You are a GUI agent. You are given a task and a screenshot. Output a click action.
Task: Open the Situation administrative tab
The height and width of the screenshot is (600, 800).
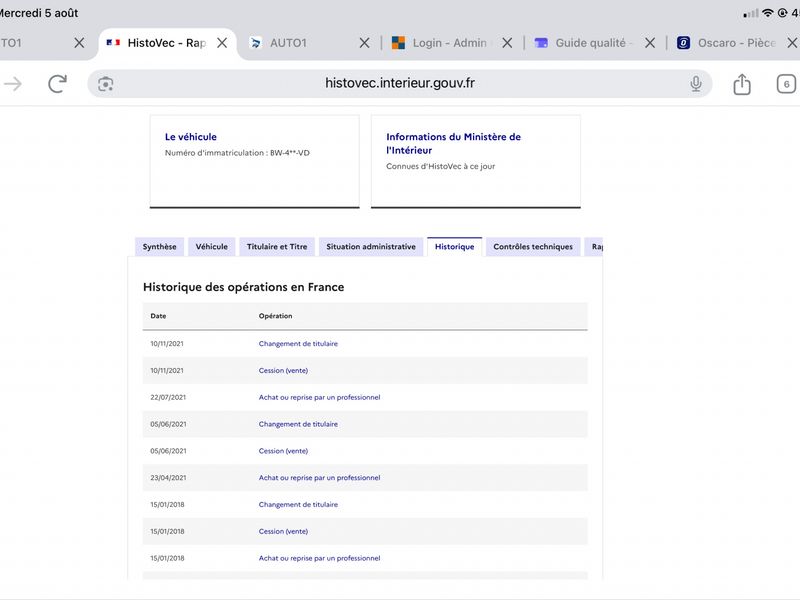tap(371, 246)
